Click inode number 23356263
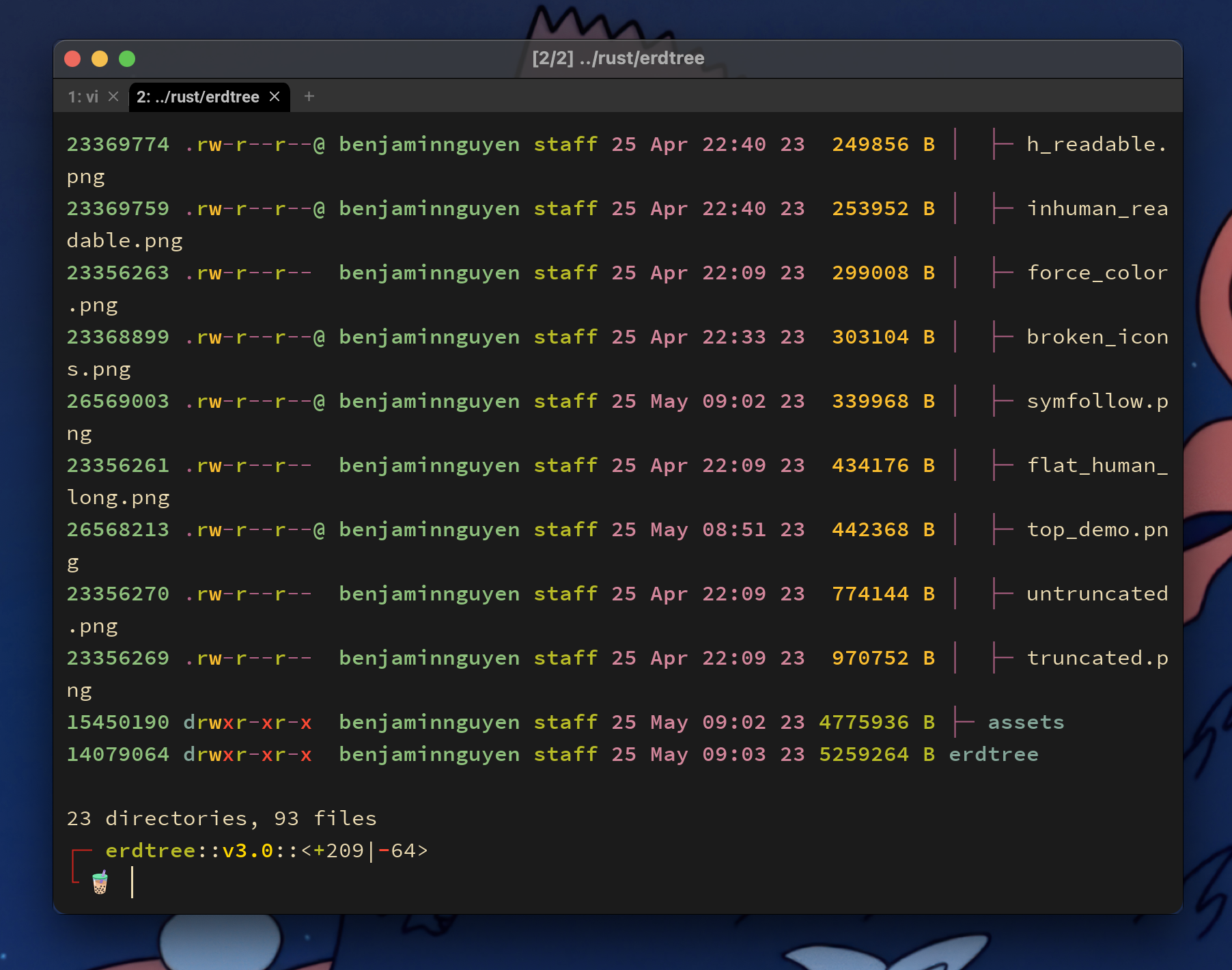Image resolution: width=1232 pixels, height=970 pixels. click(117, 273)
